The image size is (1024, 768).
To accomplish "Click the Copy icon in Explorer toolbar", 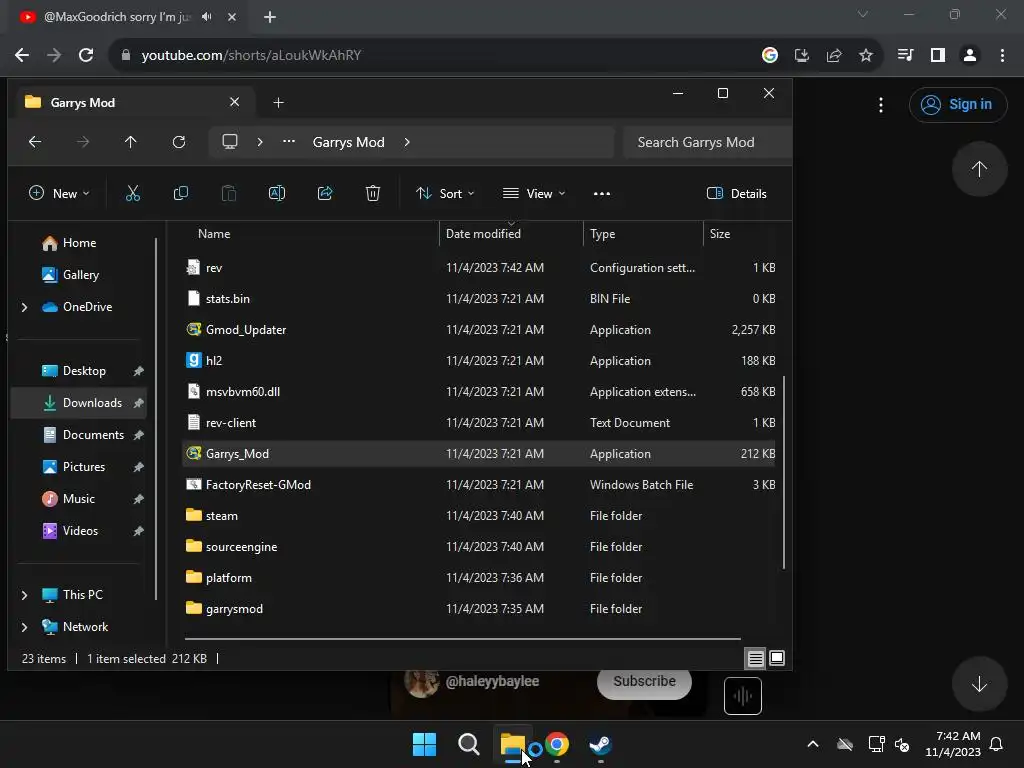I will pyautogui.click(x=181, y=193).
